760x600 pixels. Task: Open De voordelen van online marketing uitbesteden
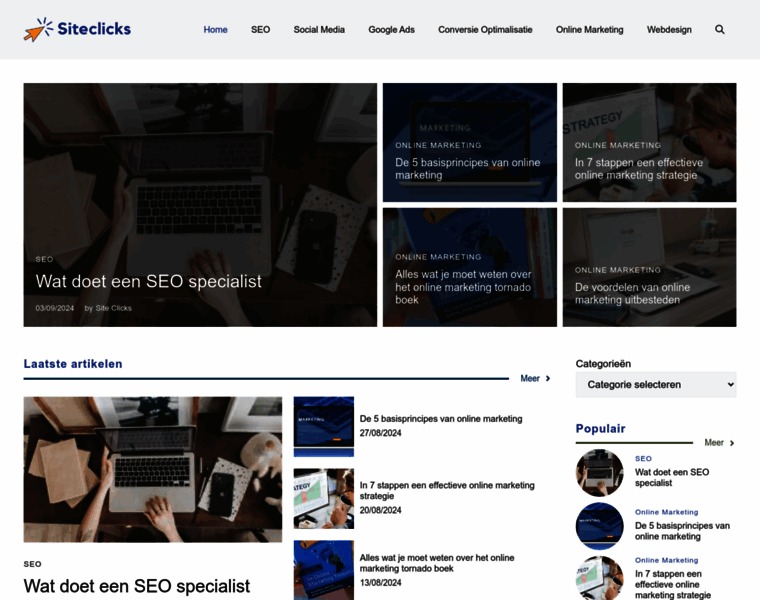pos(649,267)
